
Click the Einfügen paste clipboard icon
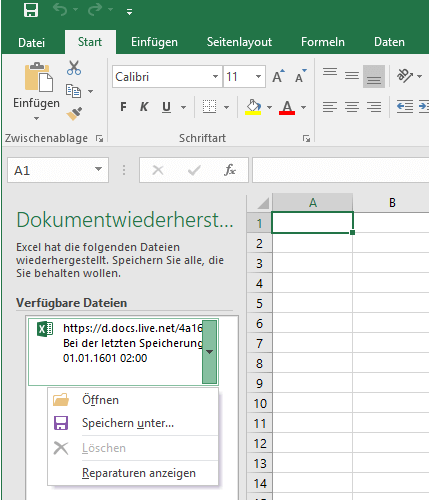tap(38, 77)
